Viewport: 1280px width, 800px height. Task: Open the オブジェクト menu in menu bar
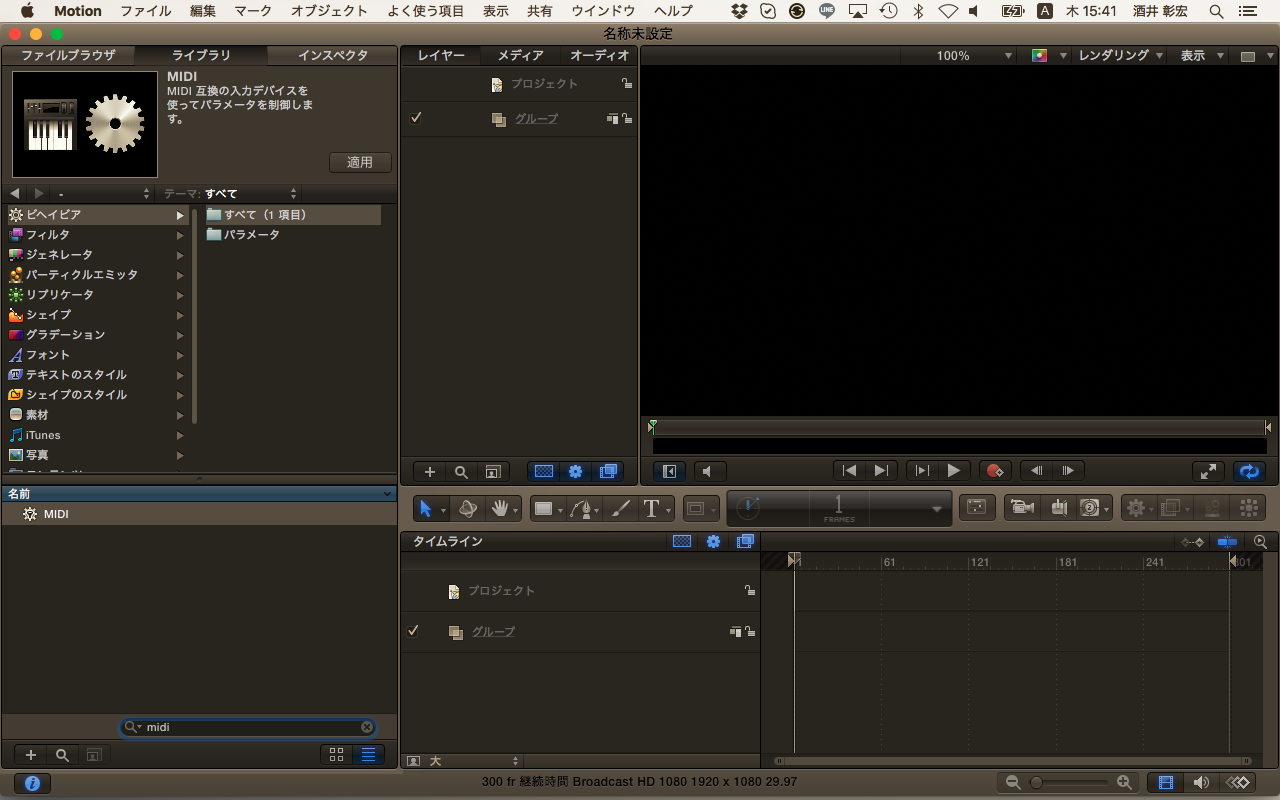coord(329,11)
